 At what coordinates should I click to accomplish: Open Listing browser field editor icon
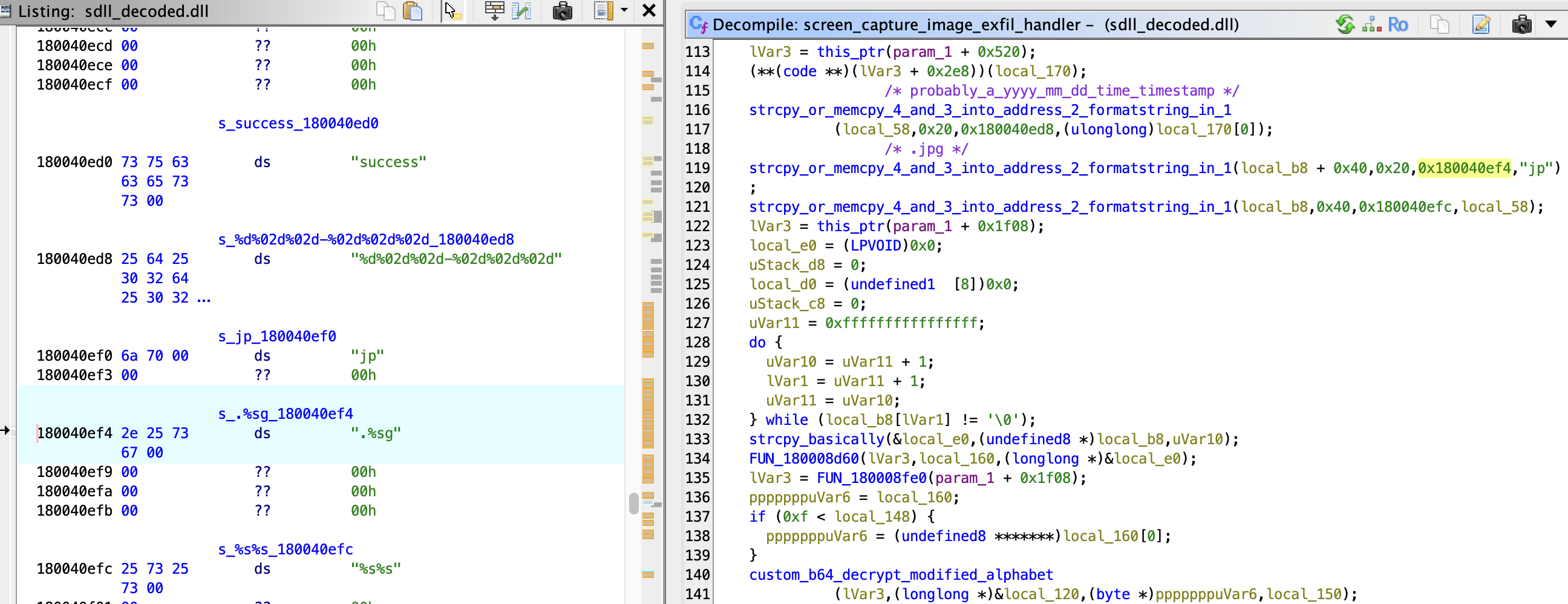pyautogui.click(x=494, y=11)
